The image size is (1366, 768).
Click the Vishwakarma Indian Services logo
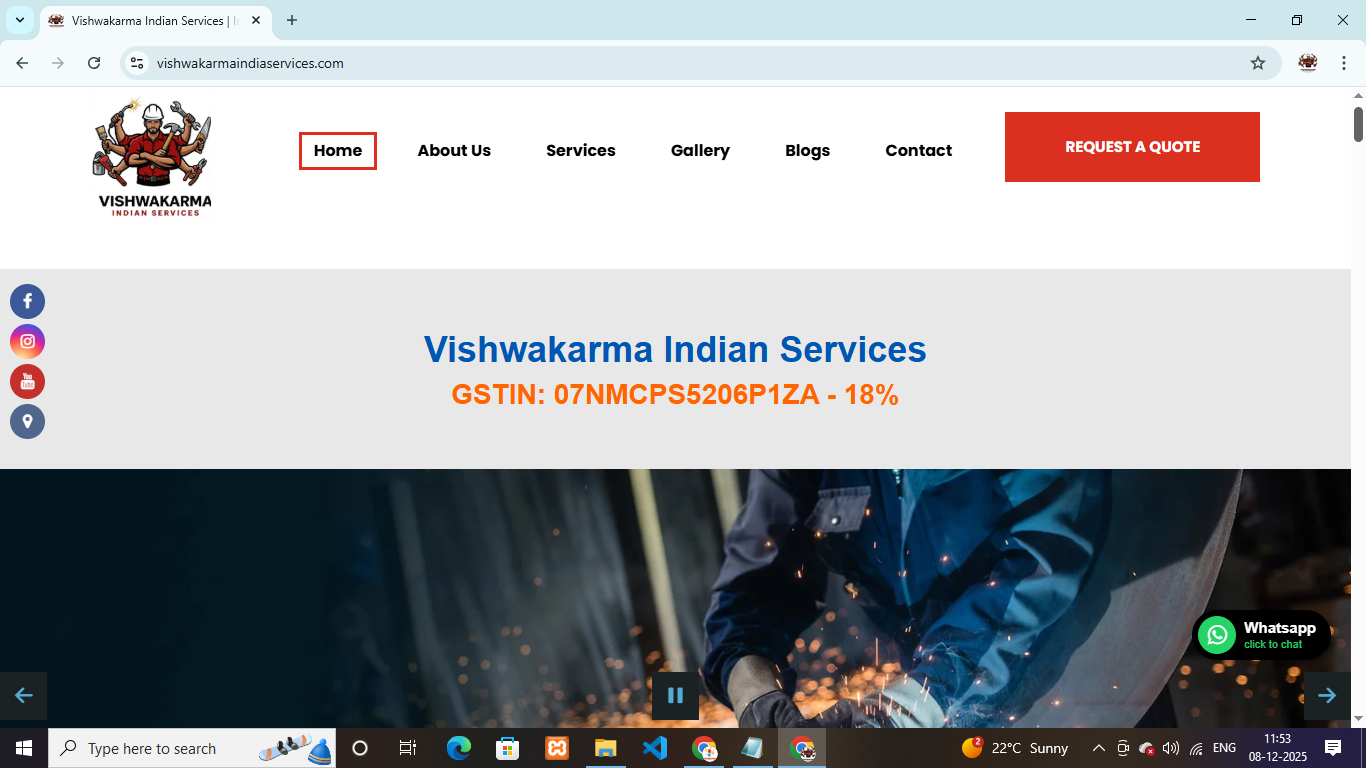[151, 155]
